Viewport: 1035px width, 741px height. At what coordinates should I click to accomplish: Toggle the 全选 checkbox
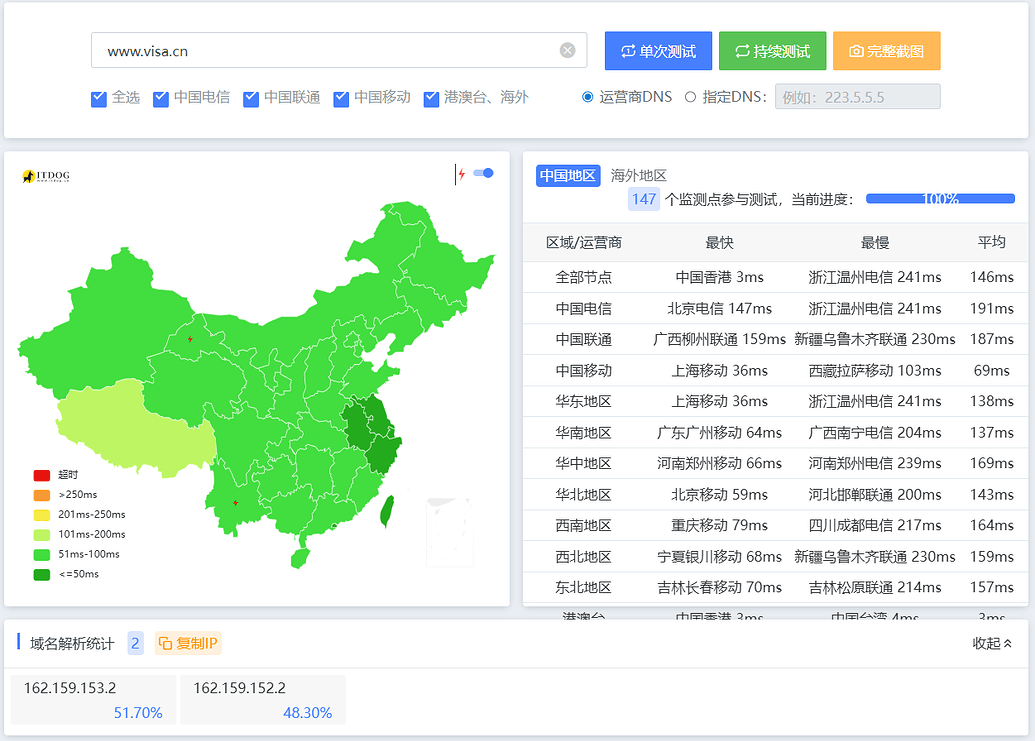coord(99,99)
